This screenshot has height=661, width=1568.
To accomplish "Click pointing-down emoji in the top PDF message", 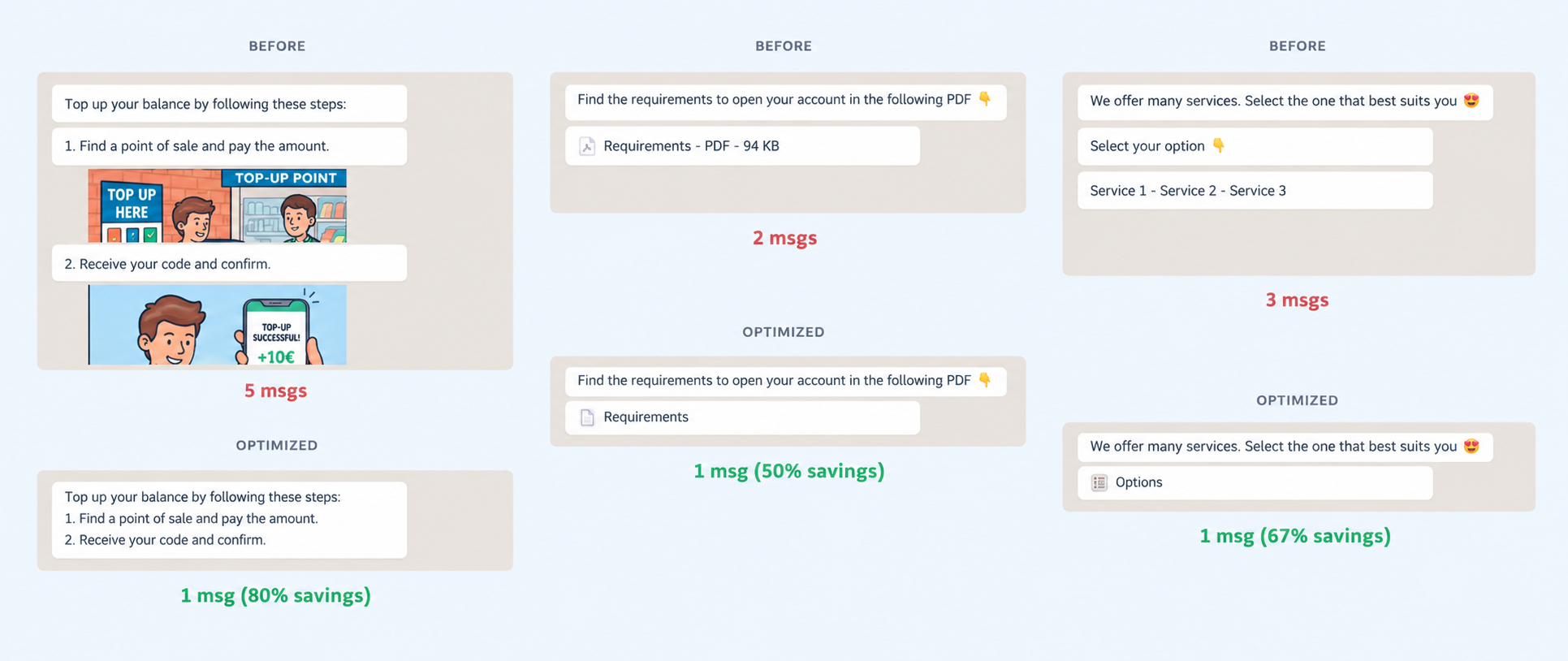I will [x=984, y=99].
